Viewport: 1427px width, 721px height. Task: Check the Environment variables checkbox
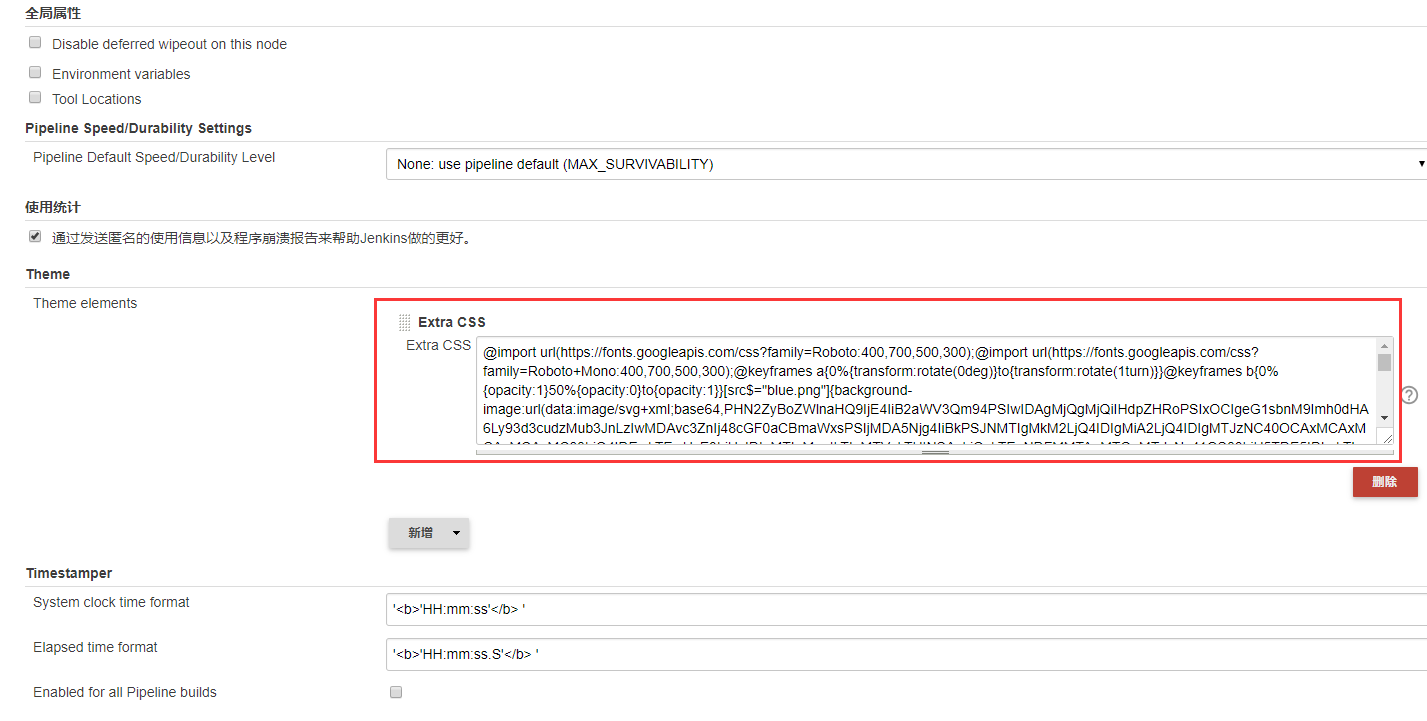pyautogui.click(x=35, y=72)
